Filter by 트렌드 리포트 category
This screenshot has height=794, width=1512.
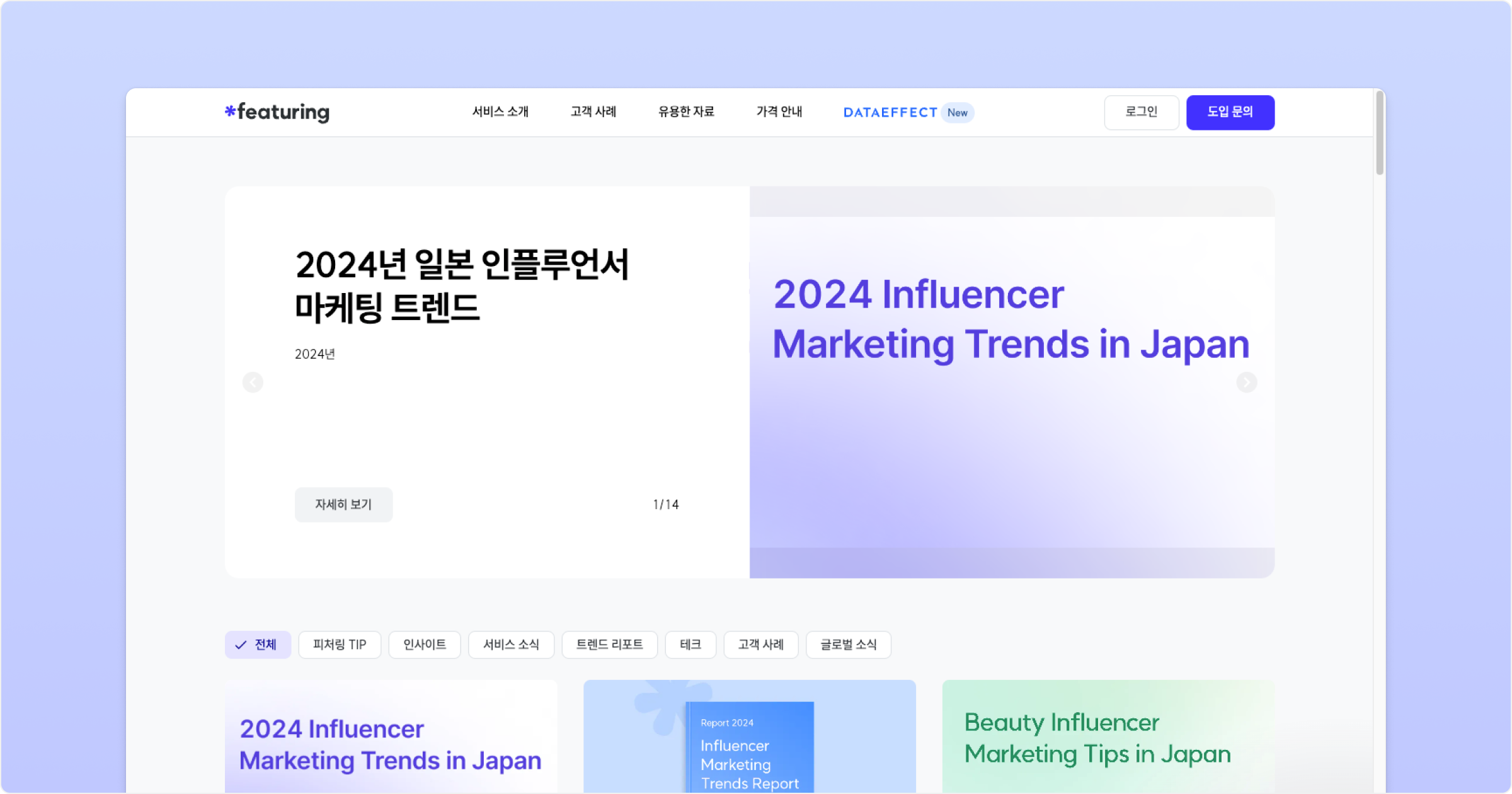pos(609,645)
